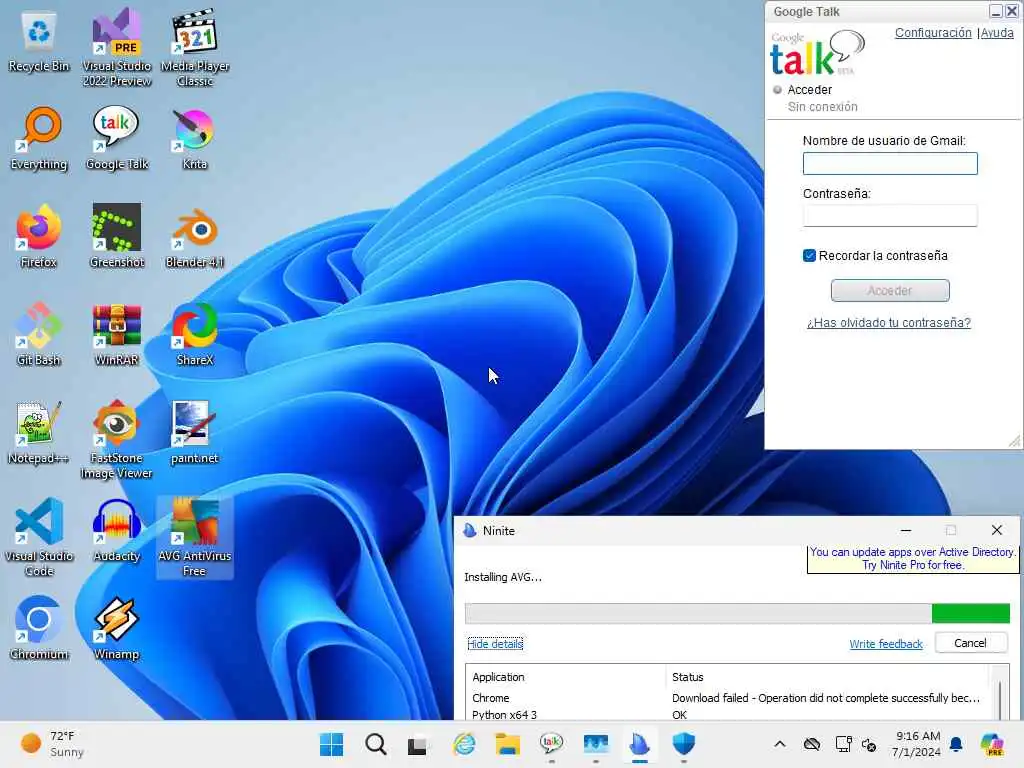Click Try Ninite Pro banner
This screenshot has width=1024, height=768.
(912, 558)
